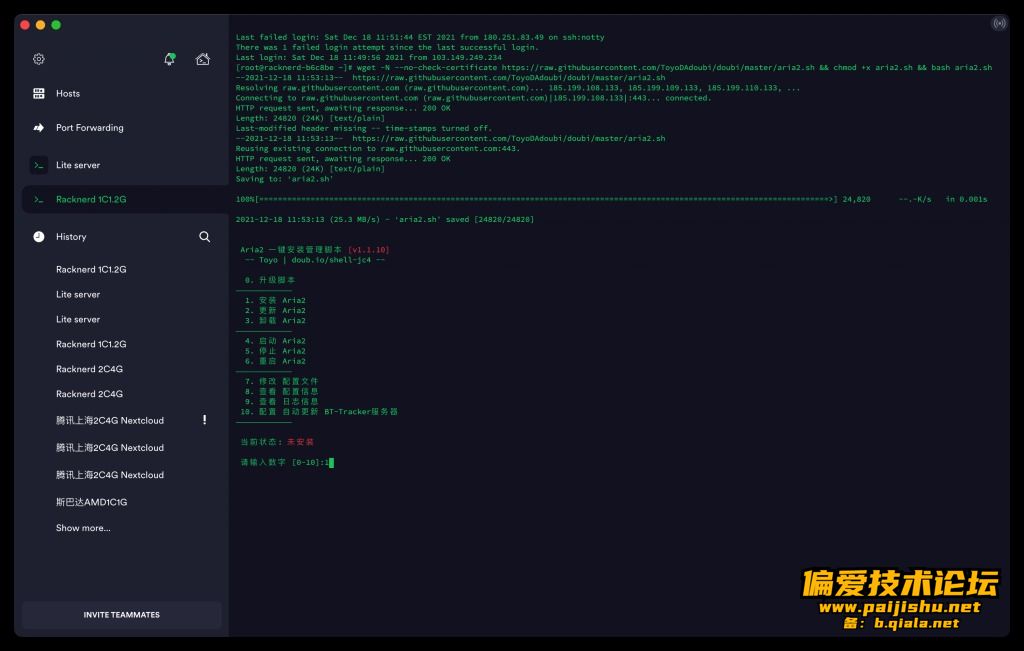Click the "'aria2.sh' saved [24820/24820]" line
This screenshot has height=651, width=1024.
pyautogui.click(x=385, y=219)
